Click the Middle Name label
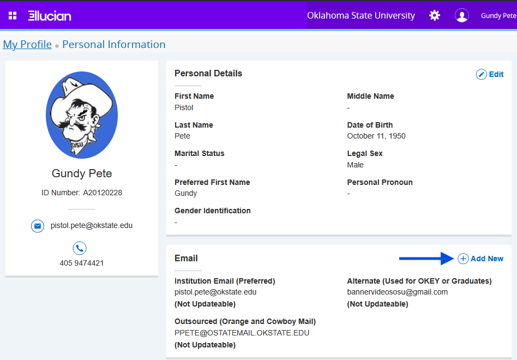Viewport: 517px width, 360px height. (371, 96)
